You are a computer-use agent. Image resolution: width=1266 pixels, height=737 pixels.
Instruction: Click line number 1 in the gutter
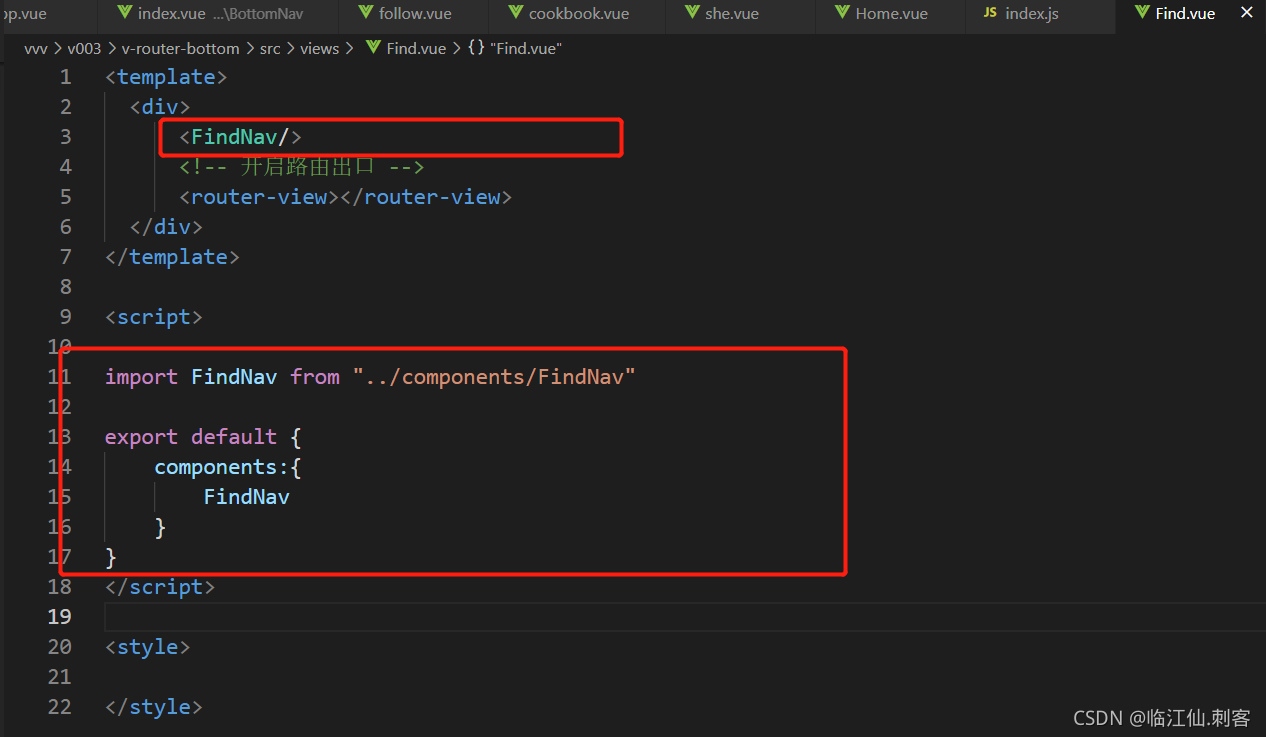[x=65, y=77]
